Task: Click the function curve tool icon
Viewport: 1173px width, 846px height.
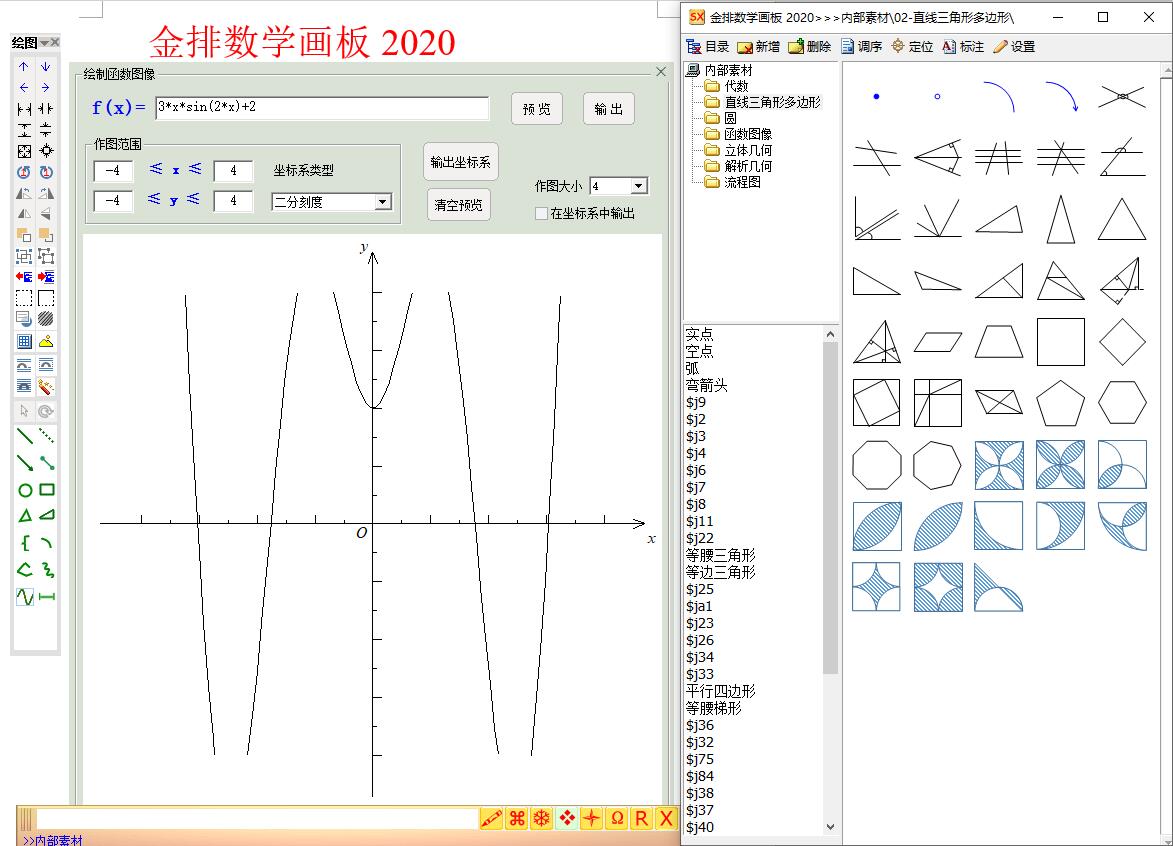Action: pyautogui.click(x=25, y=597)
